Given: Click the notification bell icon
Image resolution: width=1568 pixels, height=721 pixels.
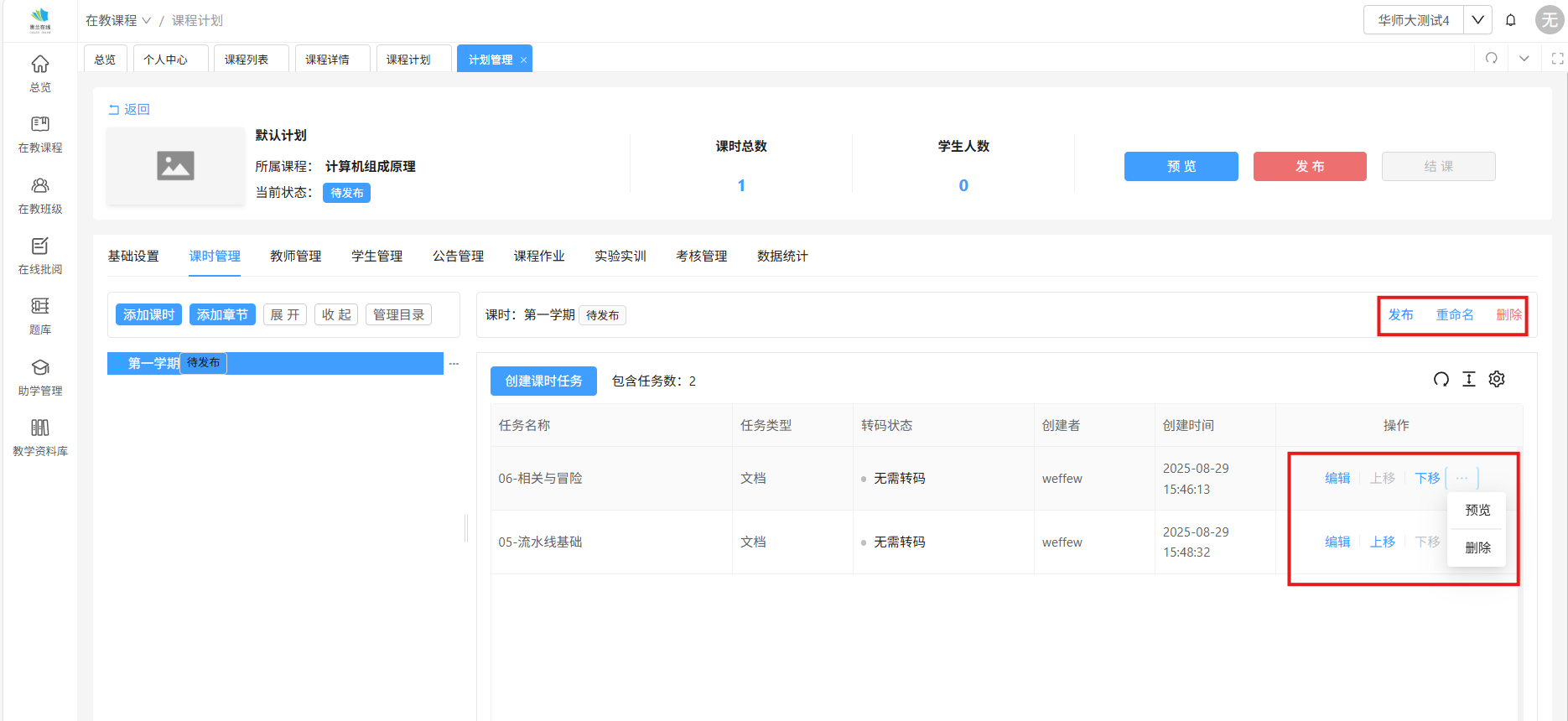Looking at the screenshot, I should 1510,20.
